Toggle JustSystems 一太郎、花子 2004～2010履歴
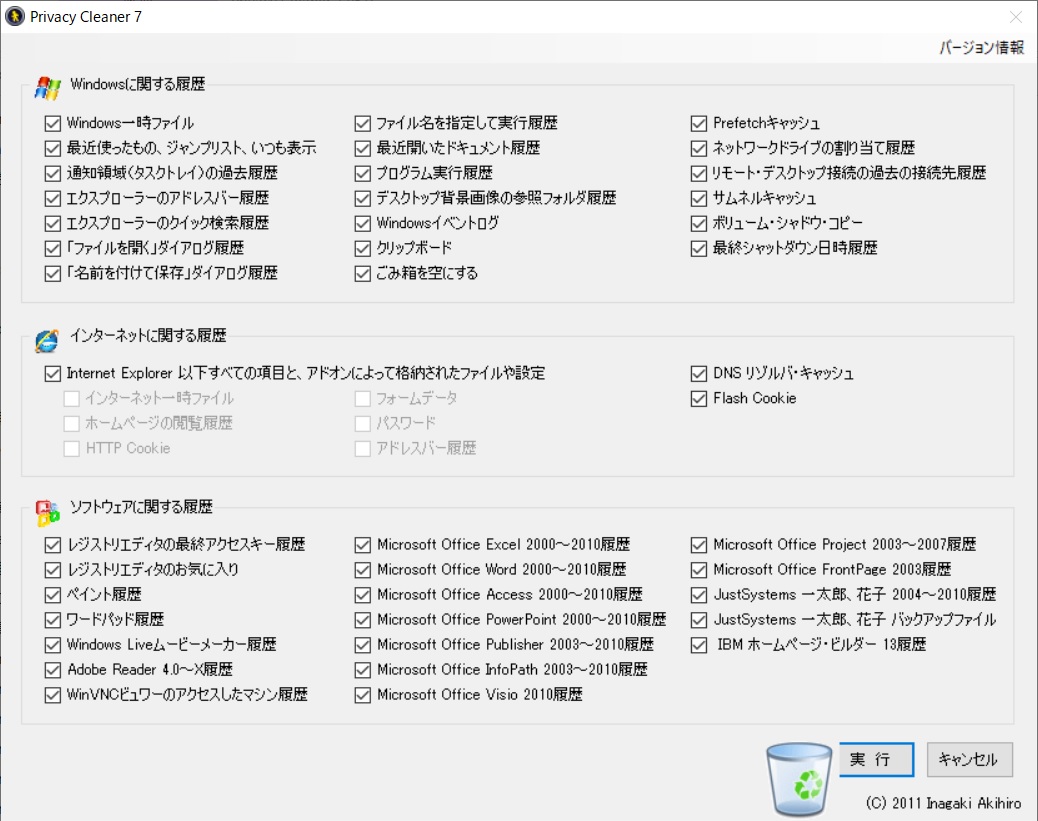 (x=698, y=595)
